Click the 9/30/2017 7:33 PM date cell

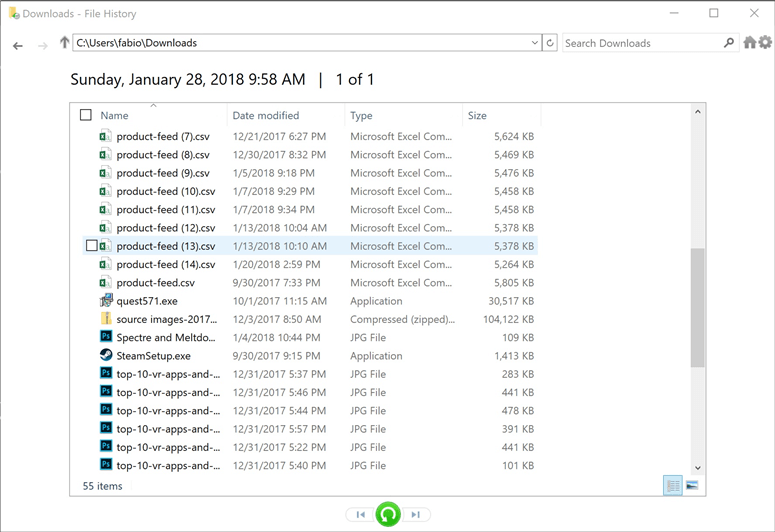(x=276, y=283)
